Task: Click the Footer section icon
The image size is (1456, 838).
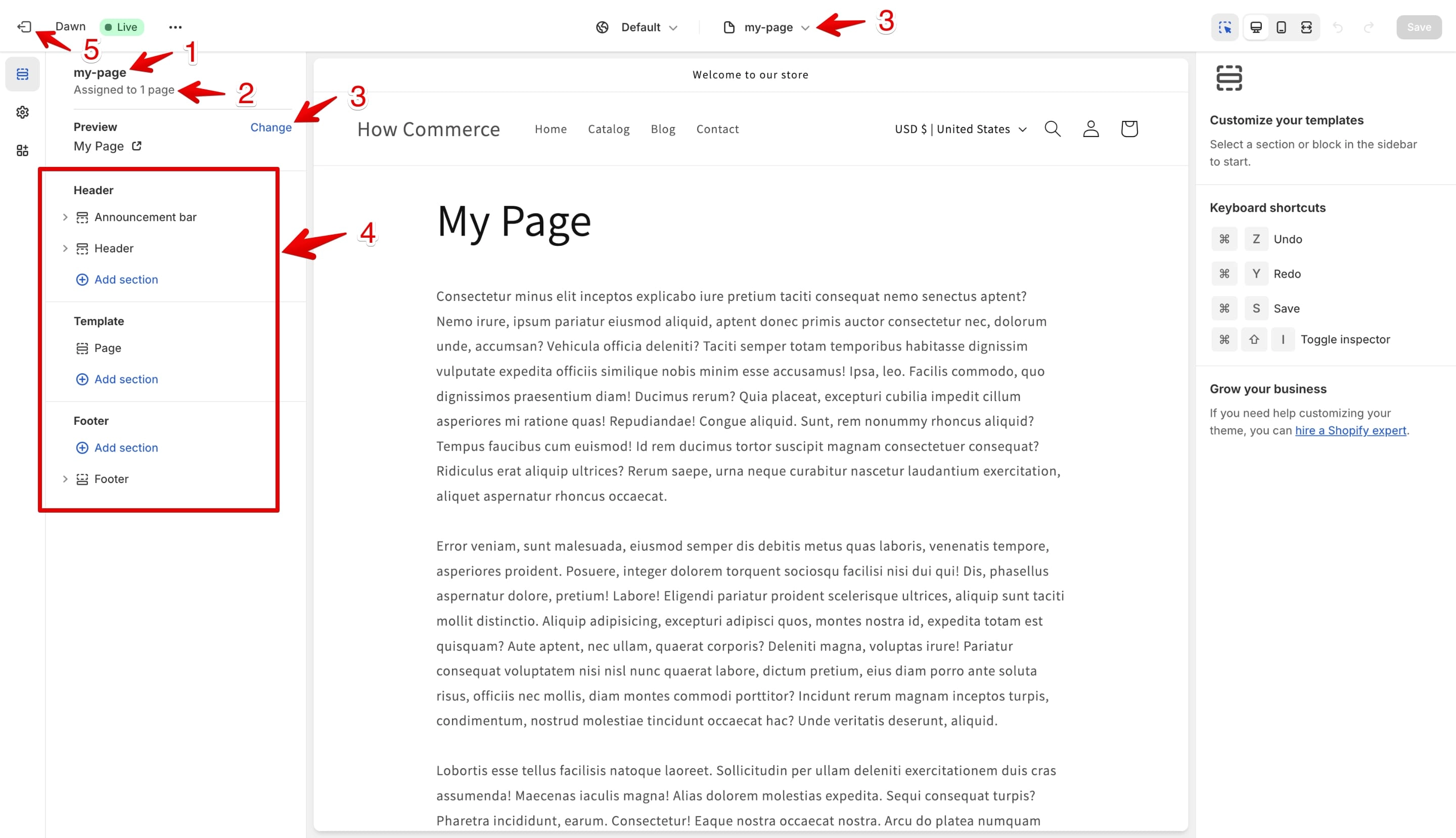Action: [82, 479]
